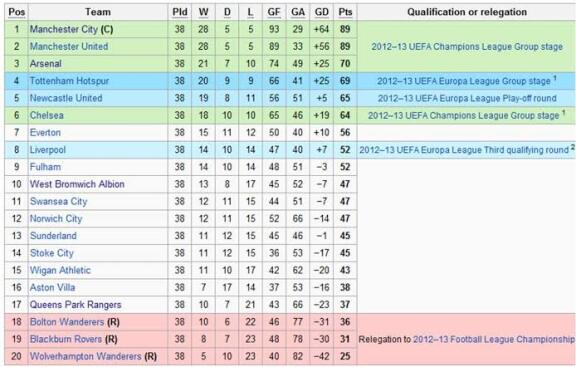Select the Swansea City link
The image size is (576, 367).
(59, 201)
